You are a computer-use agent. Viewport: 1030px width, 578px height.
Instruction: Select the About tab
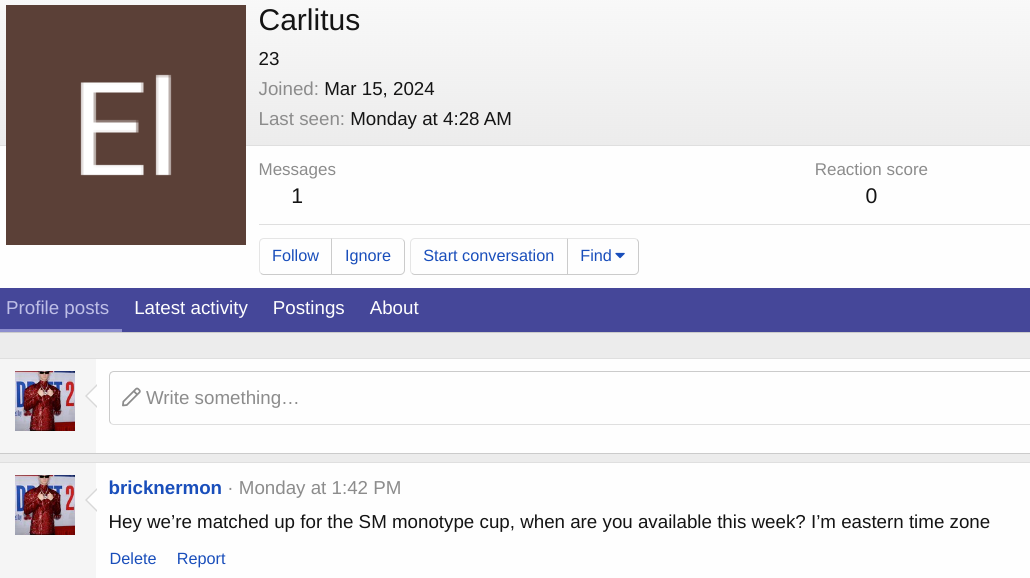point(394,308)
